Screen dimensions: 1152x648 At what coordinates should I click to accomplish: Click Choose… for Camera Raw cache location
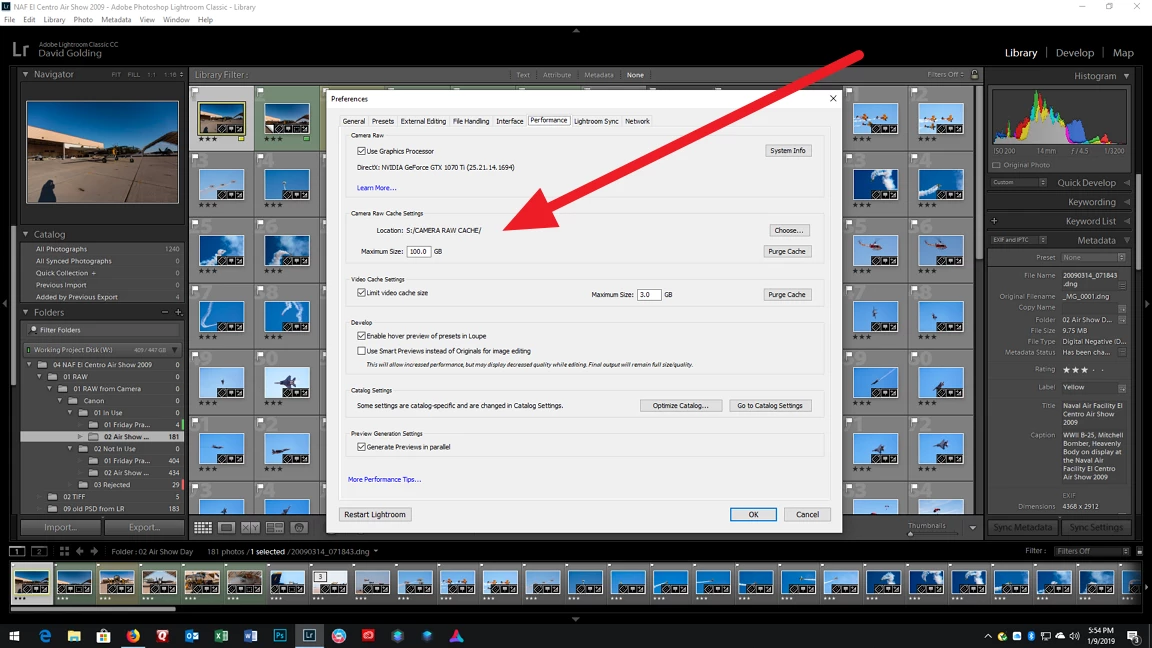point(788,231)
